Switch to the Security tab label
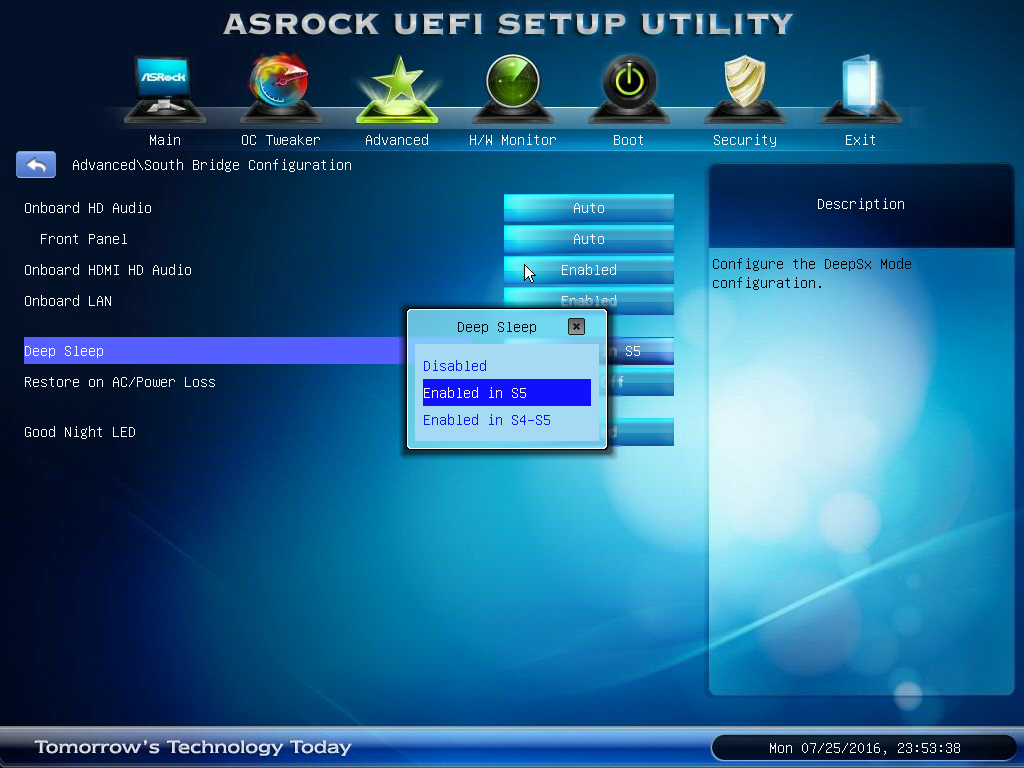The height and width of the screenshot is (768, 1024). click(x=744, y=140)
